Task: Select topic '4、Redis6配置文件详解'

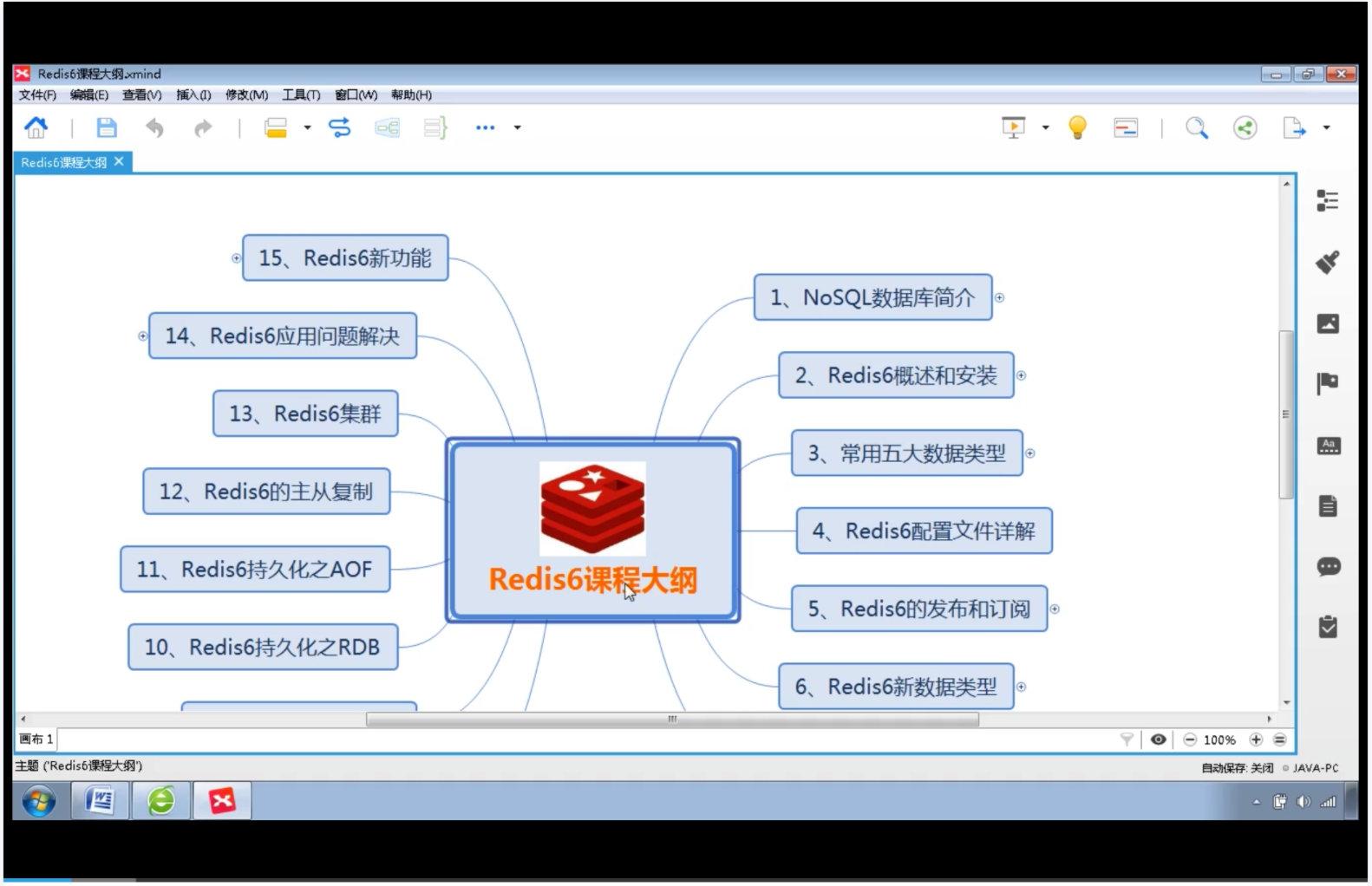Action: (x=924, y=531)
